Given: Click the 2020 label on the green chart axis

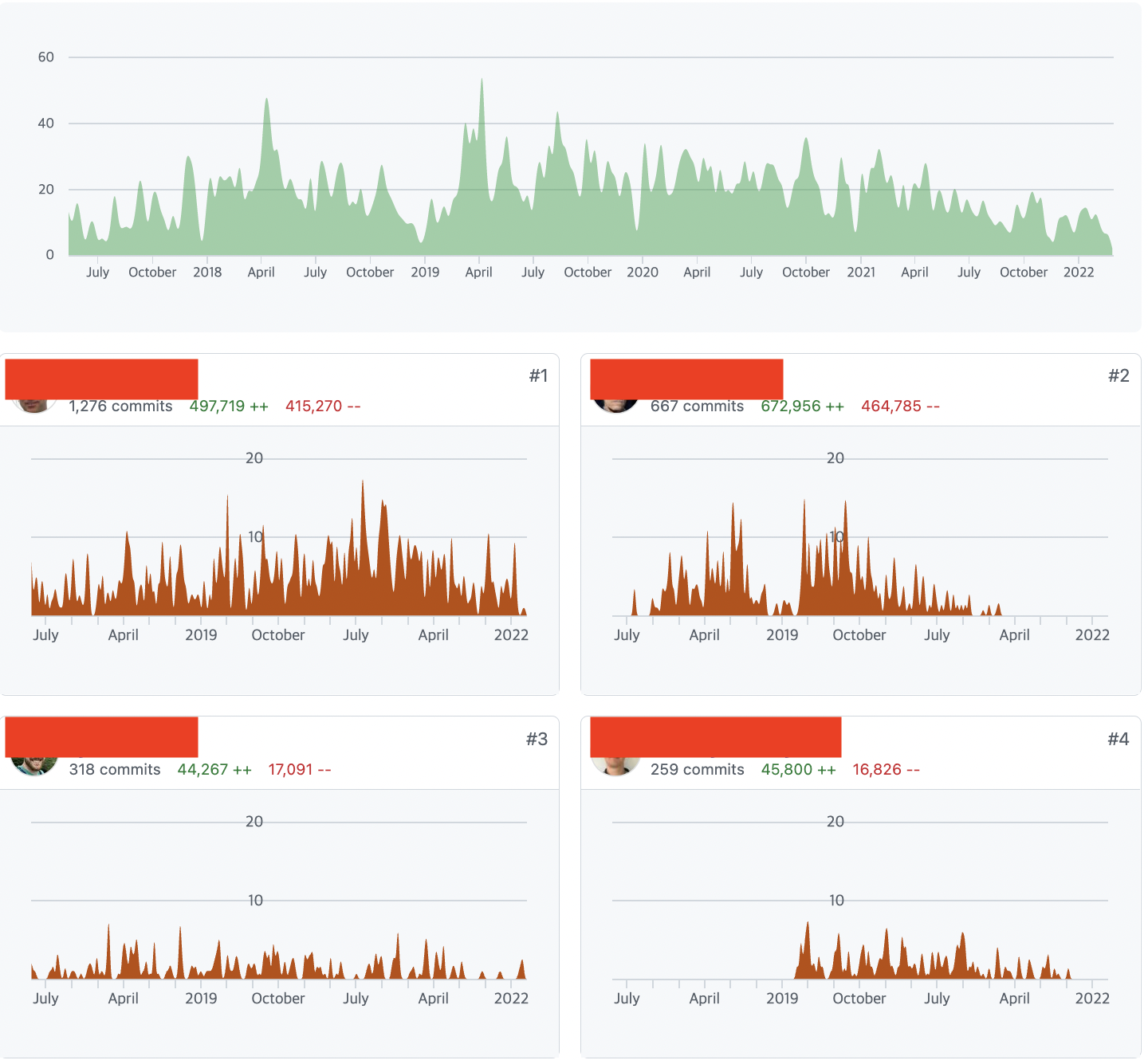Looking at the screenshot, I should point(643,272).
